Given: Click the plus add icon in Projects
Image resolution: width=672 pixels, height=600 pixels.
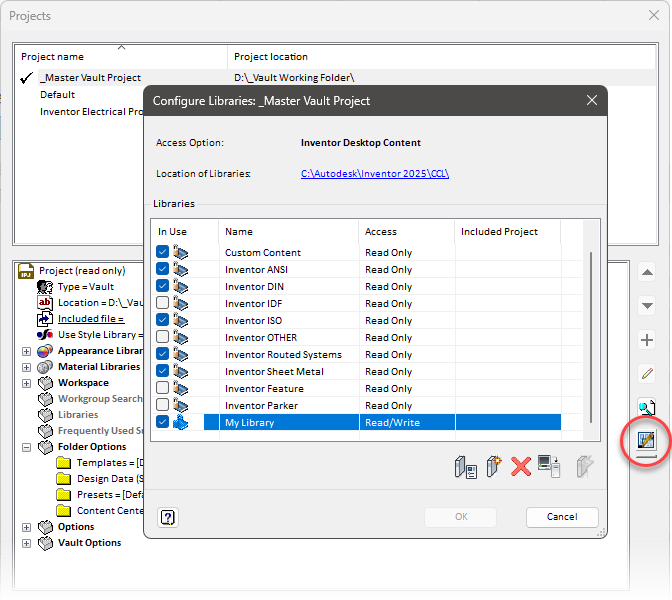Looking at the screenshot, I should pos(647,340).
